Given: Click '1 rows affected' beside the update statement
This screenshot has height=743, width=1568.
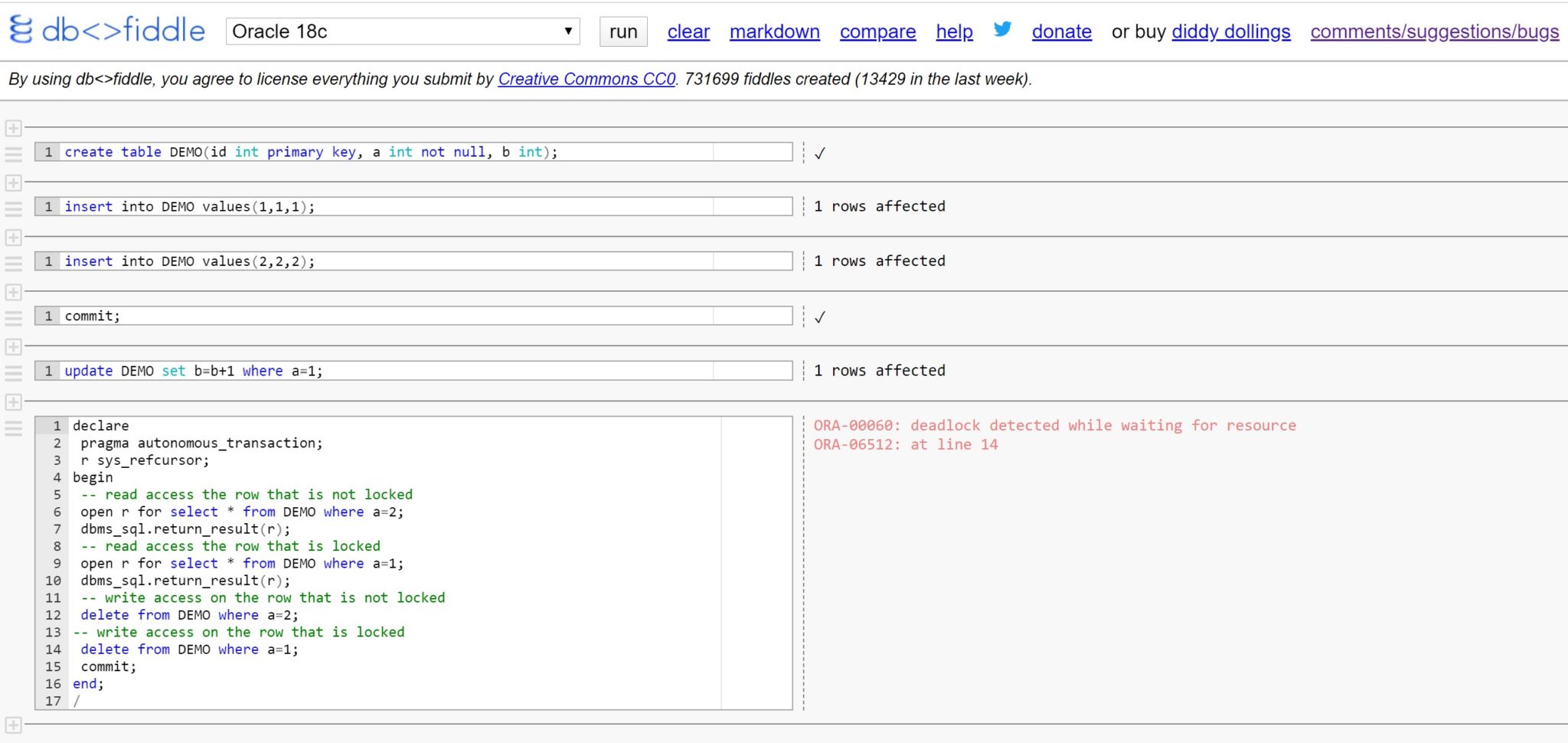Looking at the screenshot, I should 880,370.
